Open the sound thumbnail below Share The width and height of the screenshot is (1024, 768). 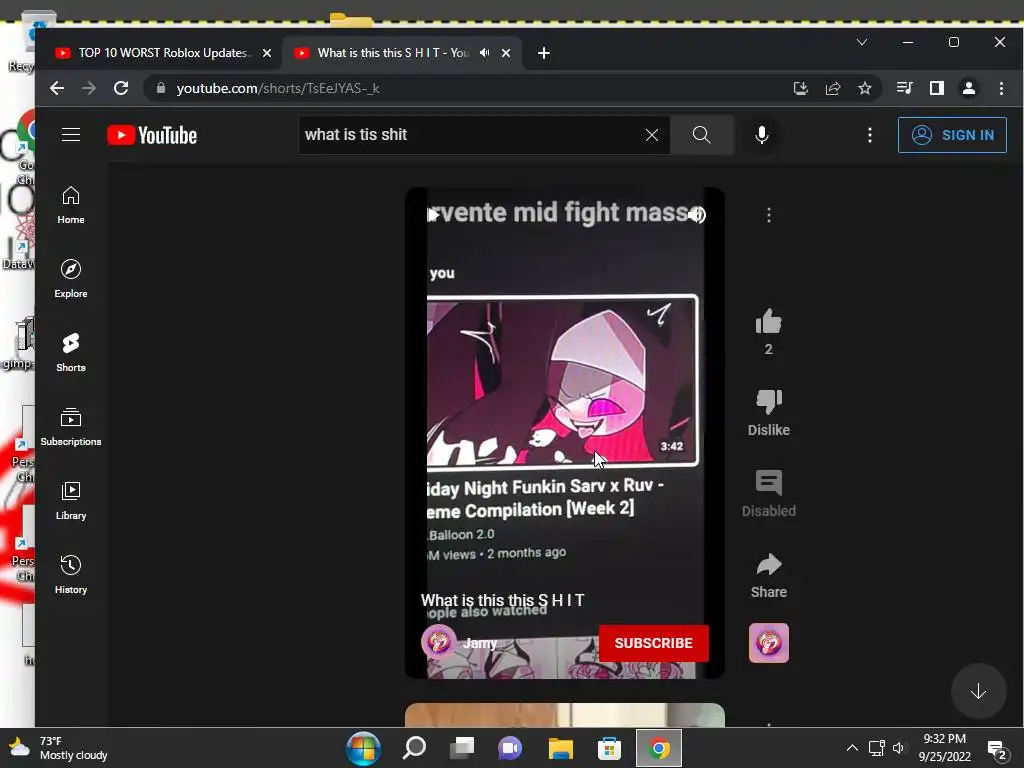(769, 643)
